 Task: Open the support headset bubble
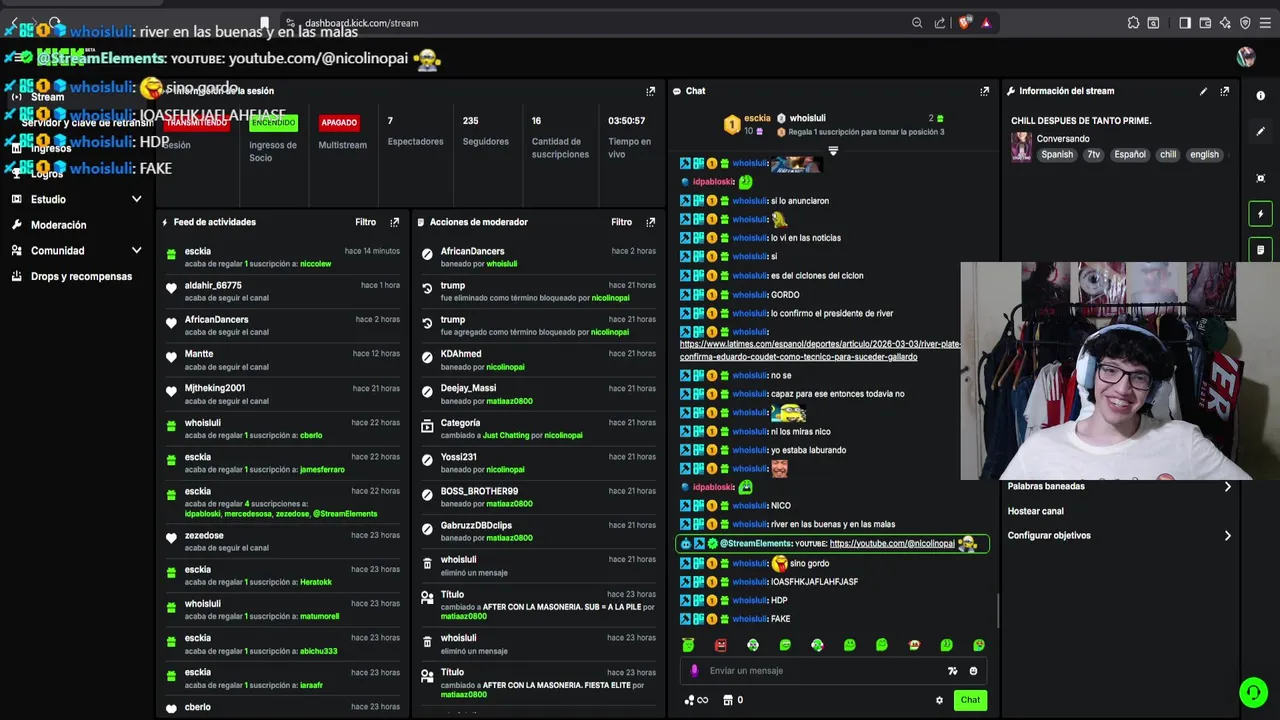pyautogui.click(x=1253, y=692)
